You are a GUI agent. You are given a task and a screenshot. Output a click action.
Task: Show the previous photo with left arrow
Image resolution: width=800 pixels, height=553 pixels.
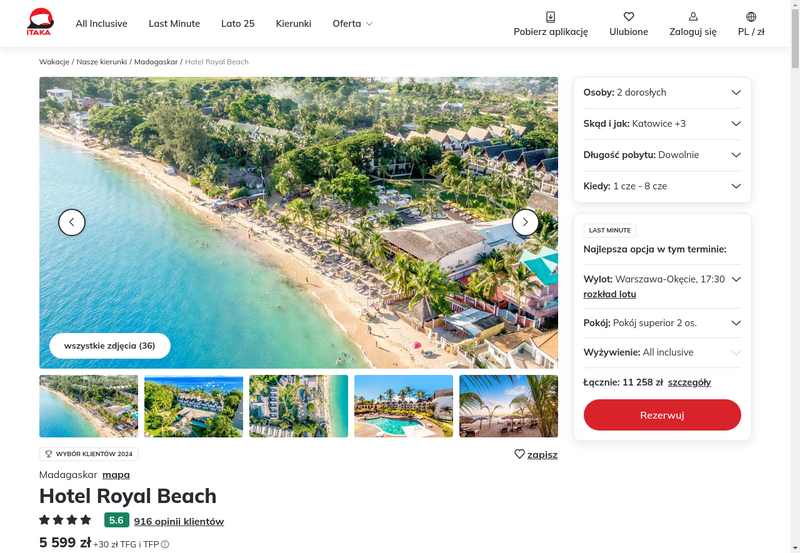coord(71,222)
